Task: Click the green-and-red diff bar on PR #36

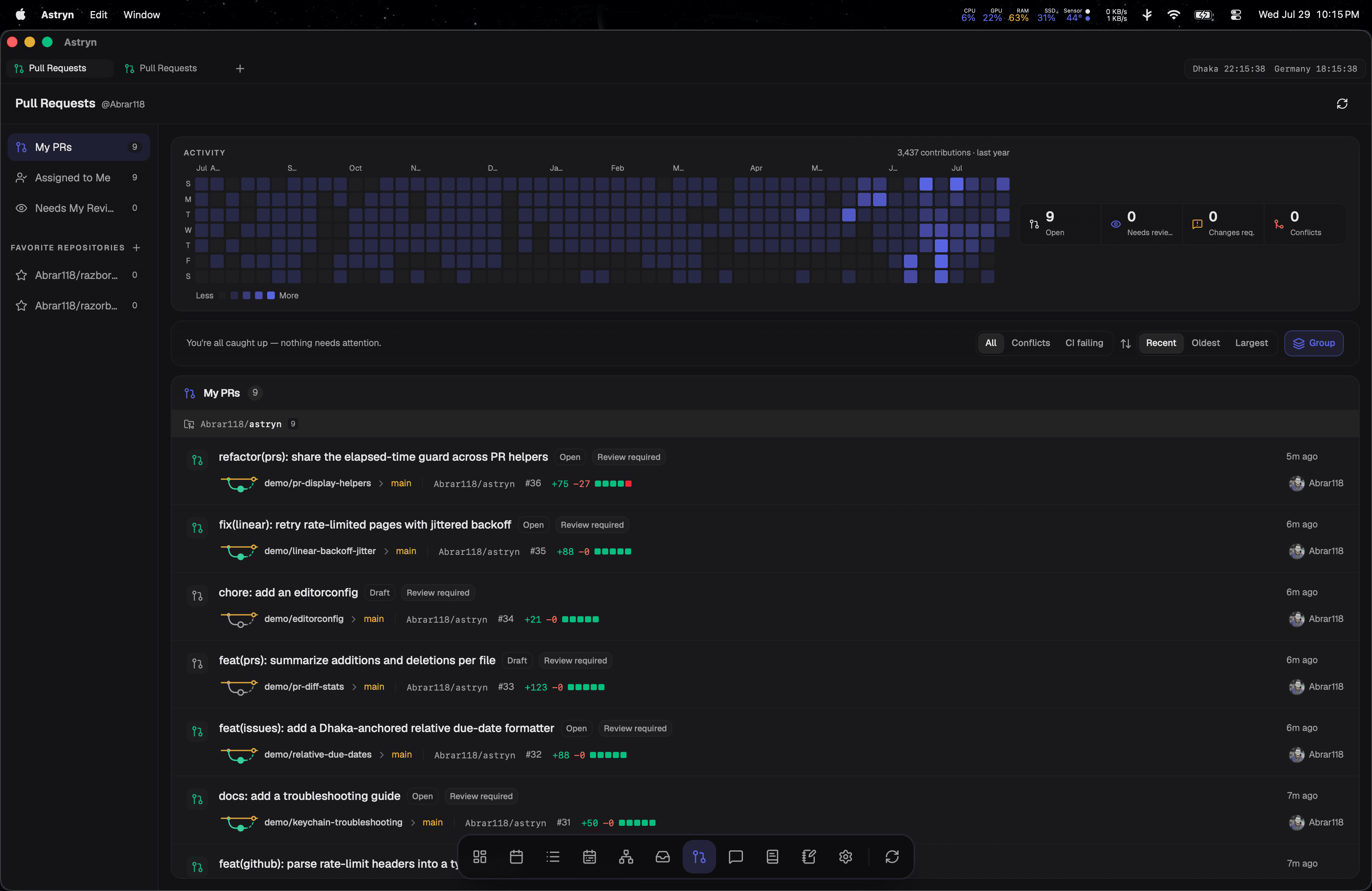Action: [x=613, y=484]
